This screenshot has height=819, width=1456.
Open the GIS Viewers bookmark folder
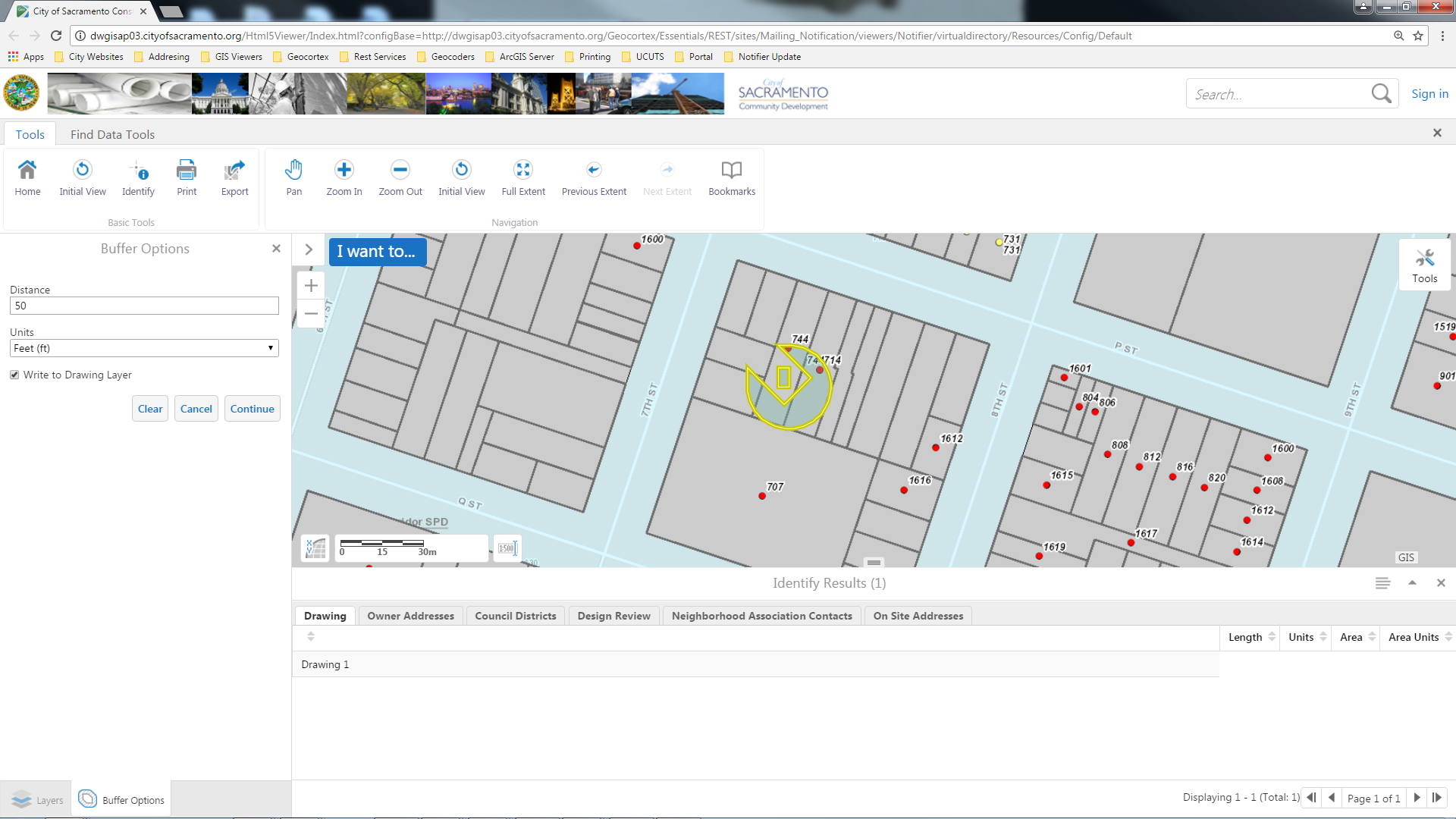231,57
